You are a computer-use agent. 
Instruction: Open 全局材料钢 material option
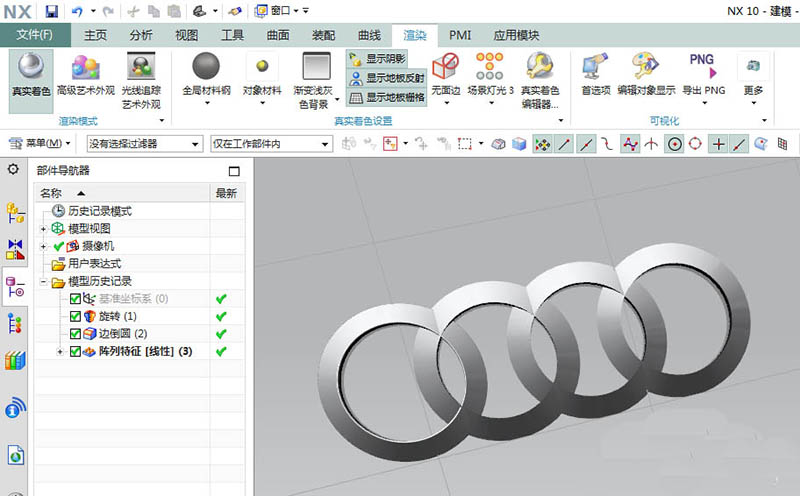(x=206, y=77)
